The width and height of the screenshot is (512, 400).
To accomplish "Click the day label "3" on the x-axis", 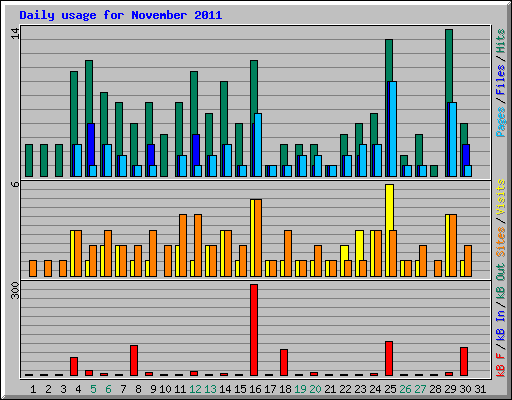I will (63, 389).
